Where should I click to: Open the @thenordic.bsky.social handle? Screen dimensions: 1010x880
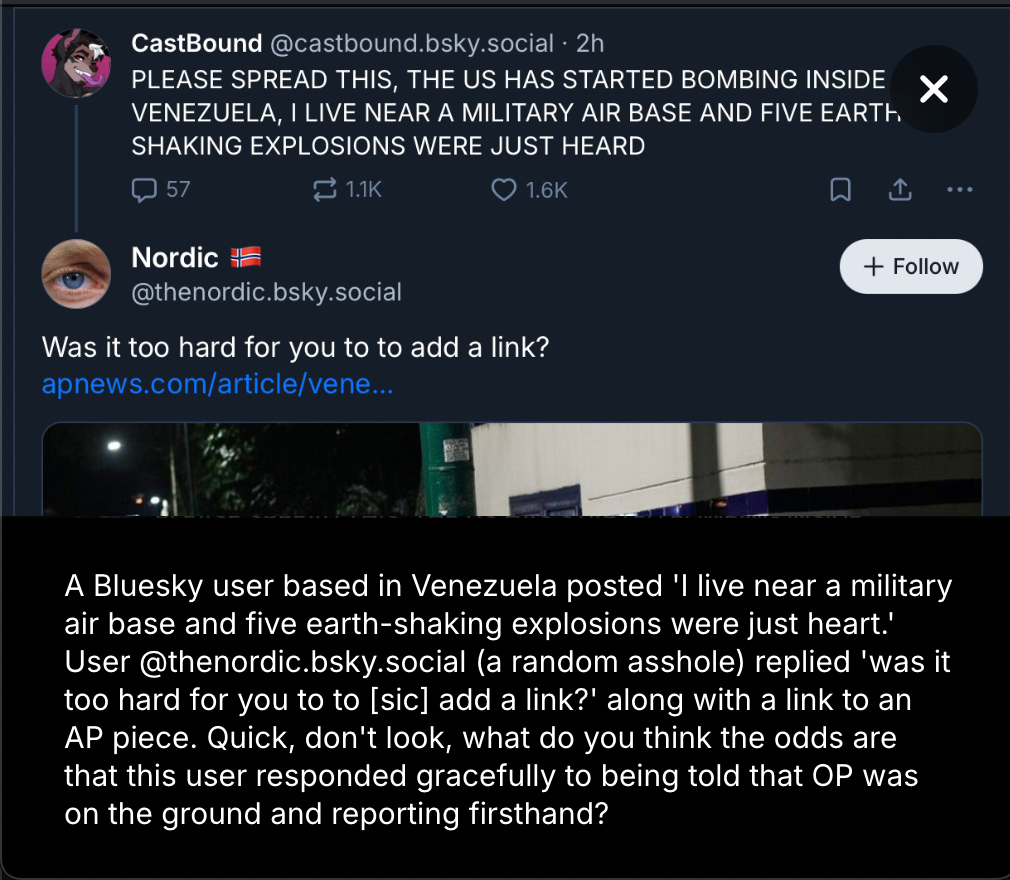(x=266, y=292)
